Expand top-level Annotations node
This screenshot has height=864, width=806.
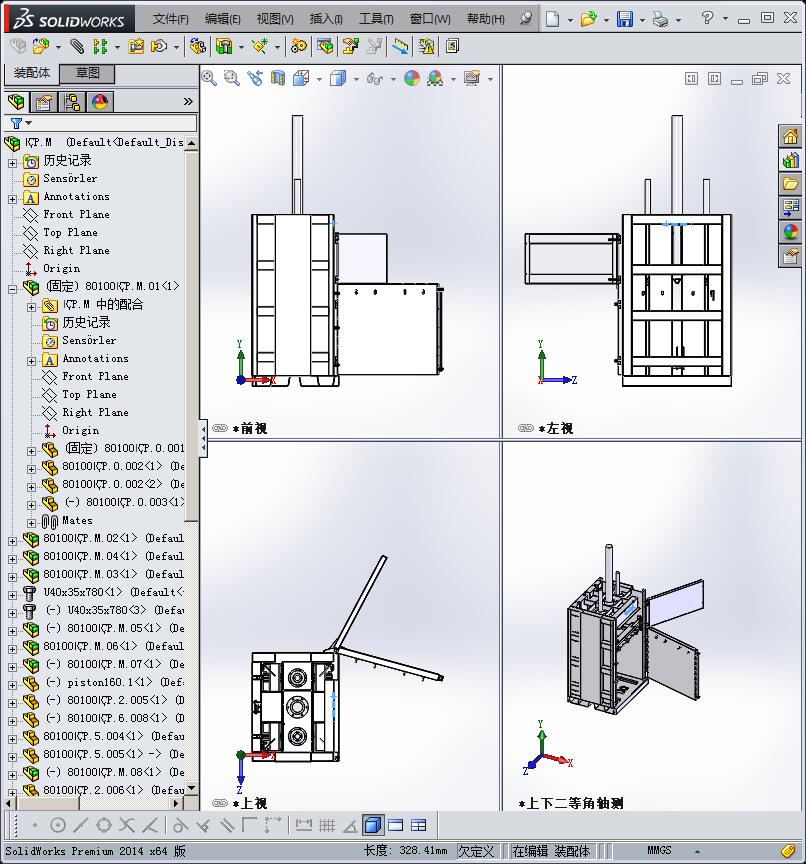pos(12,199)
